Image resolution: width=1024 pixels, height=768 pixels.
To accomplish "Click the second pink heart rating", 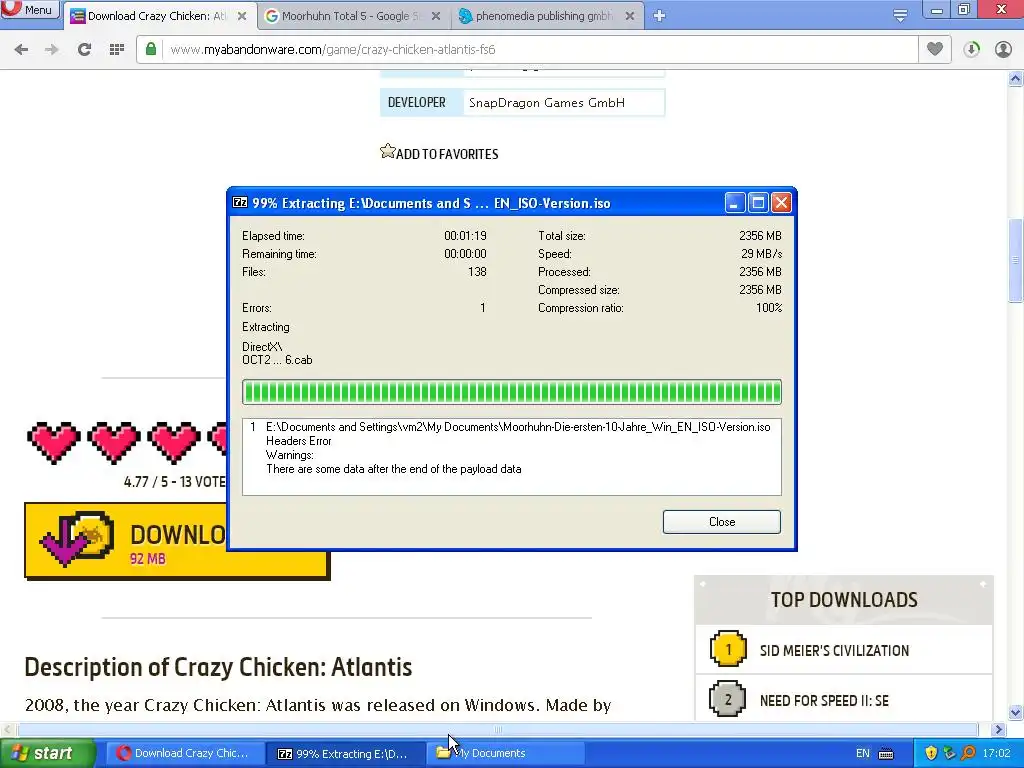I will point(114,443).
